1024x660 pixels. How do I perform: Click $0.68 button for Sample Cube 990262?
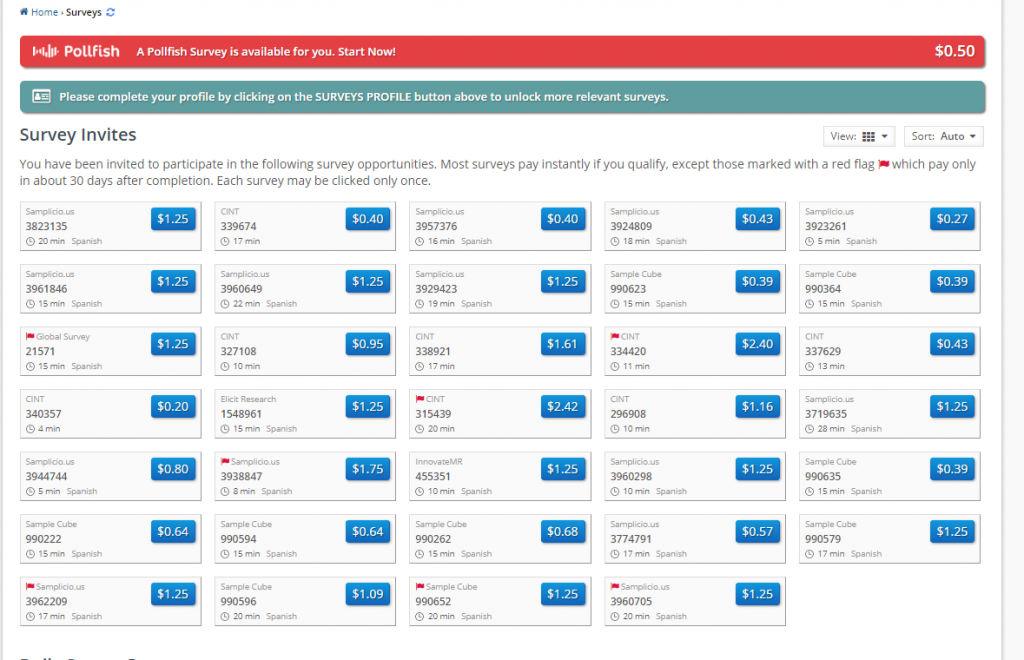pos(562,531)
